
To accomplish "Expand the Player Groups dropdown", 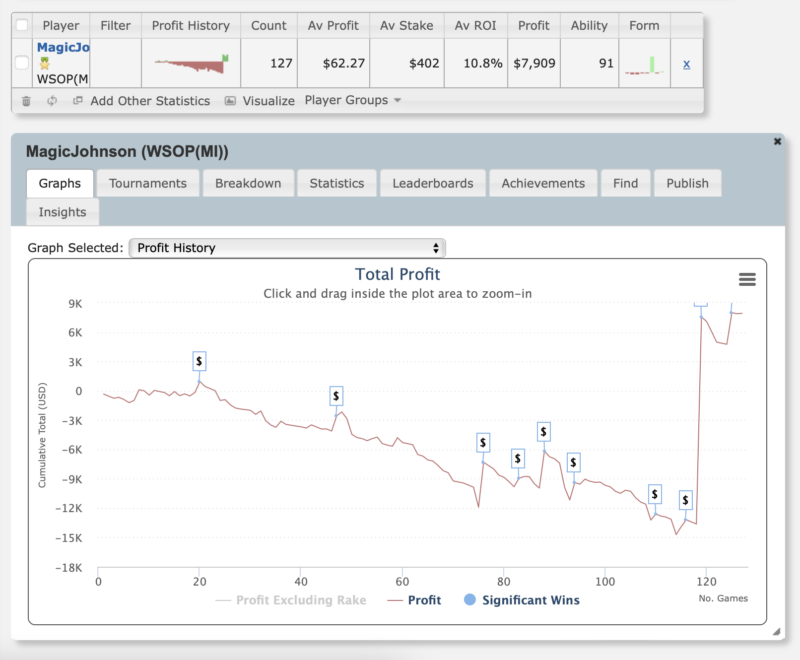I will click(352, 101).
